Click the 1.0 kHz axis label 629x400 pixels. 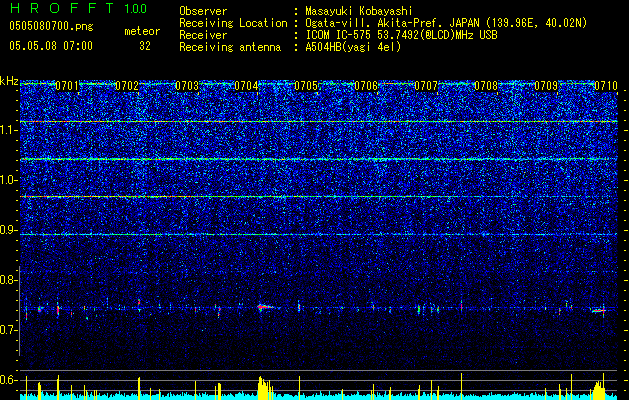tap(9, 180)
